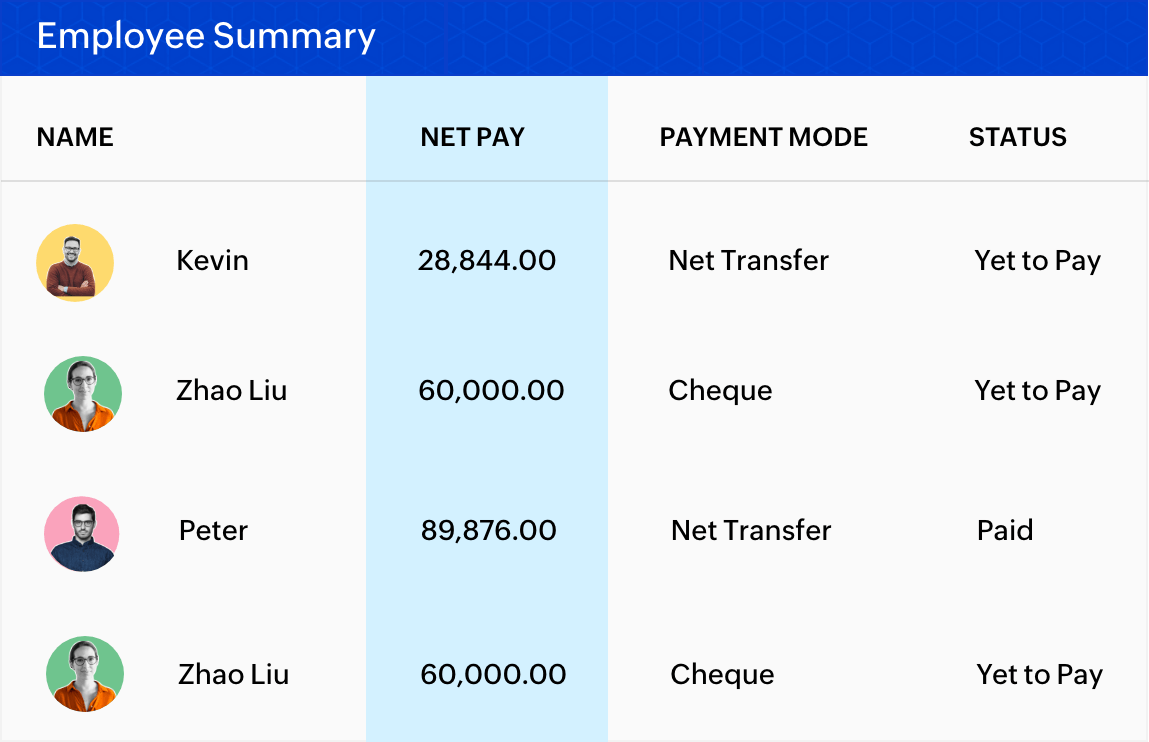Click Kevin's Yet to Pay status

[x=1037, y=261]
